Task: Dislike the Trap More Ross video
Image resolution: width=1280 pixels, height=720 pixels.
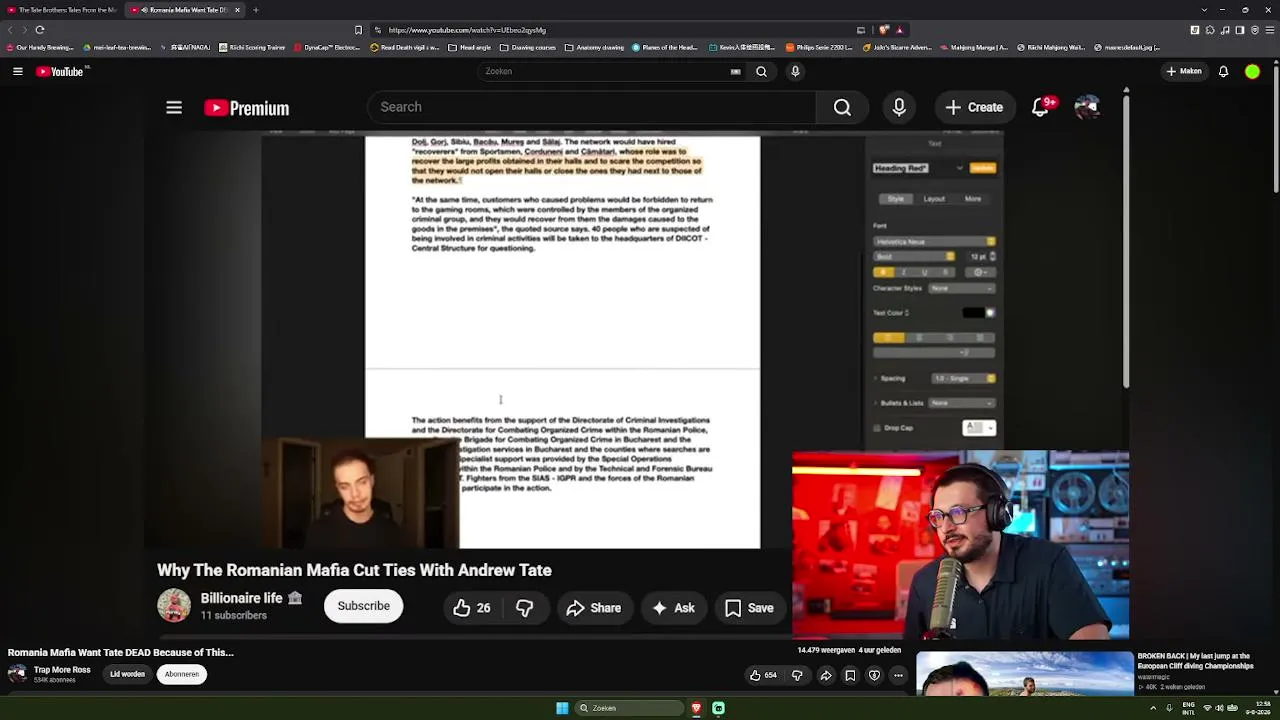Action: tap(797, 676)
